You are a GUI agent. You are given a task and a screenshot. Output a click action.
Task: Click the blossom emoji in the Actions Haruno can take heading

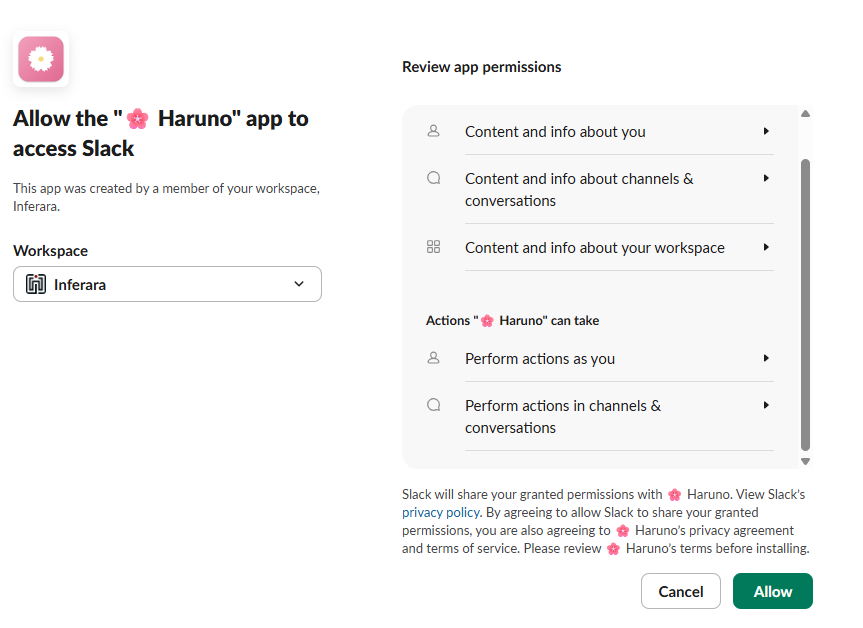point(487,321)
